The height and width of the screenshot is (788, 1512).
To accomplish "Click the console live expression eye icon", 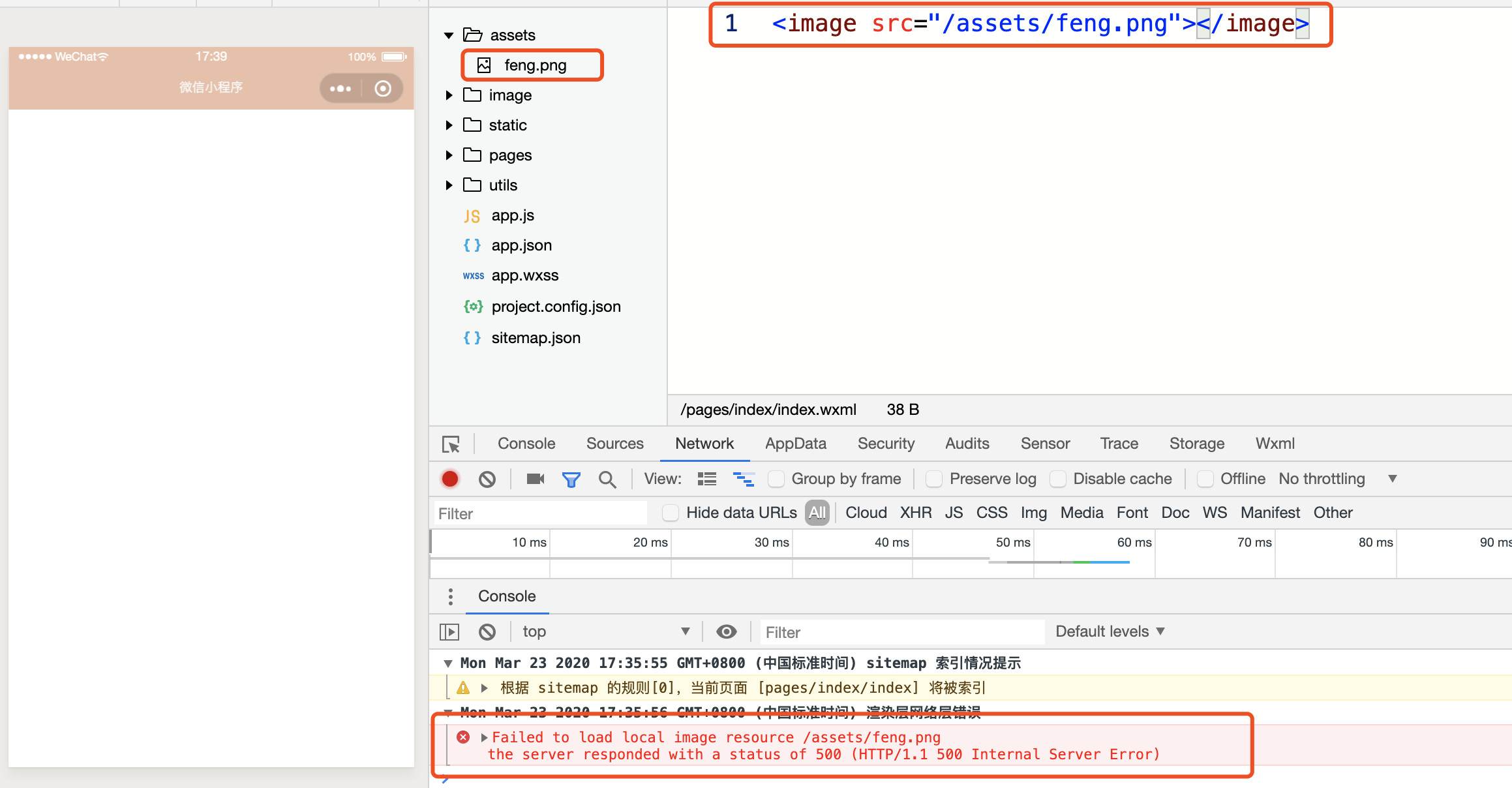I will point(726,631).
